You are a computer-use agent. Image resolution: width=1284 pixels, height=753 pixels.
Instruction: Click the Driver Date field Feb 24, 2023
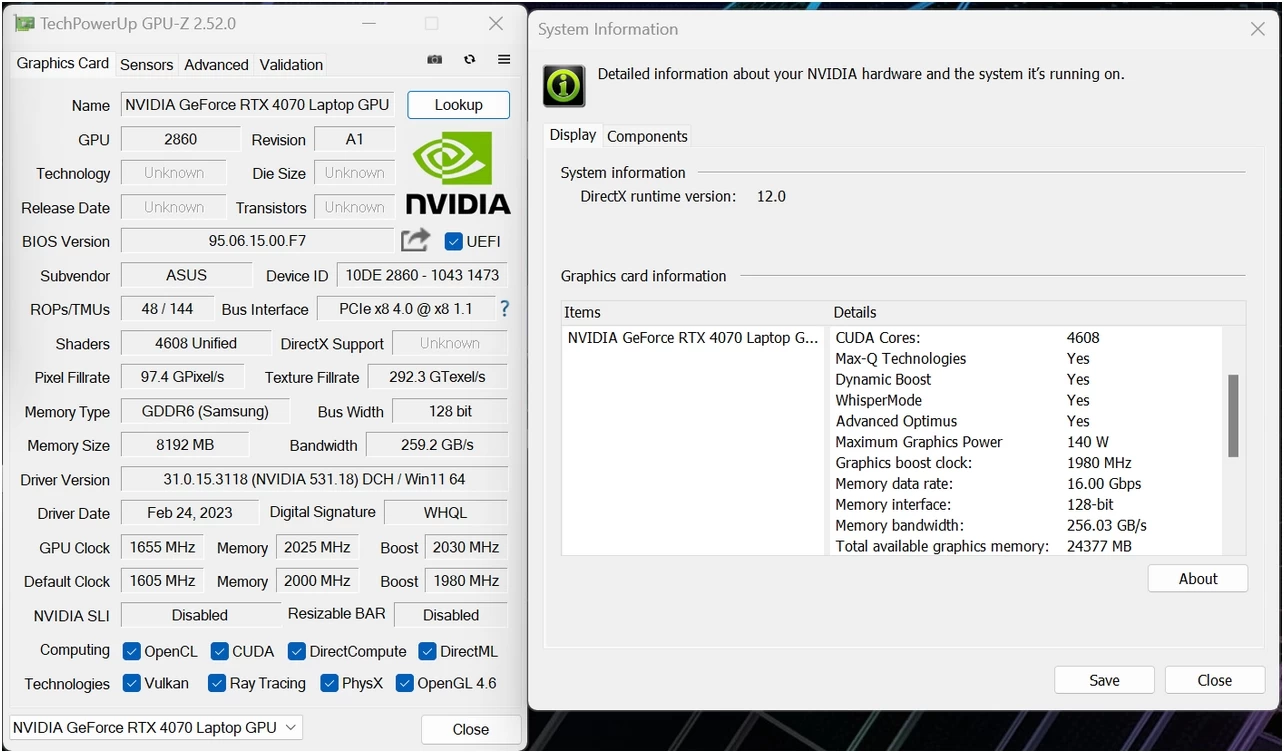[x=189, y=513]
